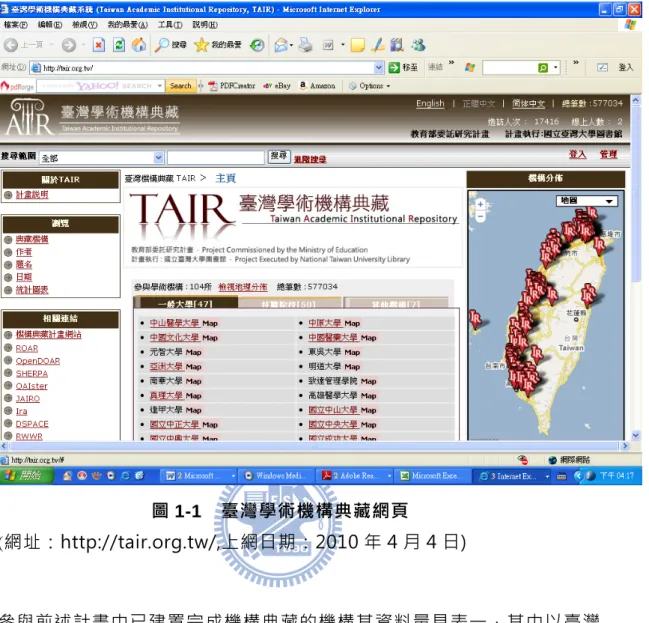The image size is (649, 623).
Task: Click the horizontal scrollbar at page bottom
Action: point(315,446)
